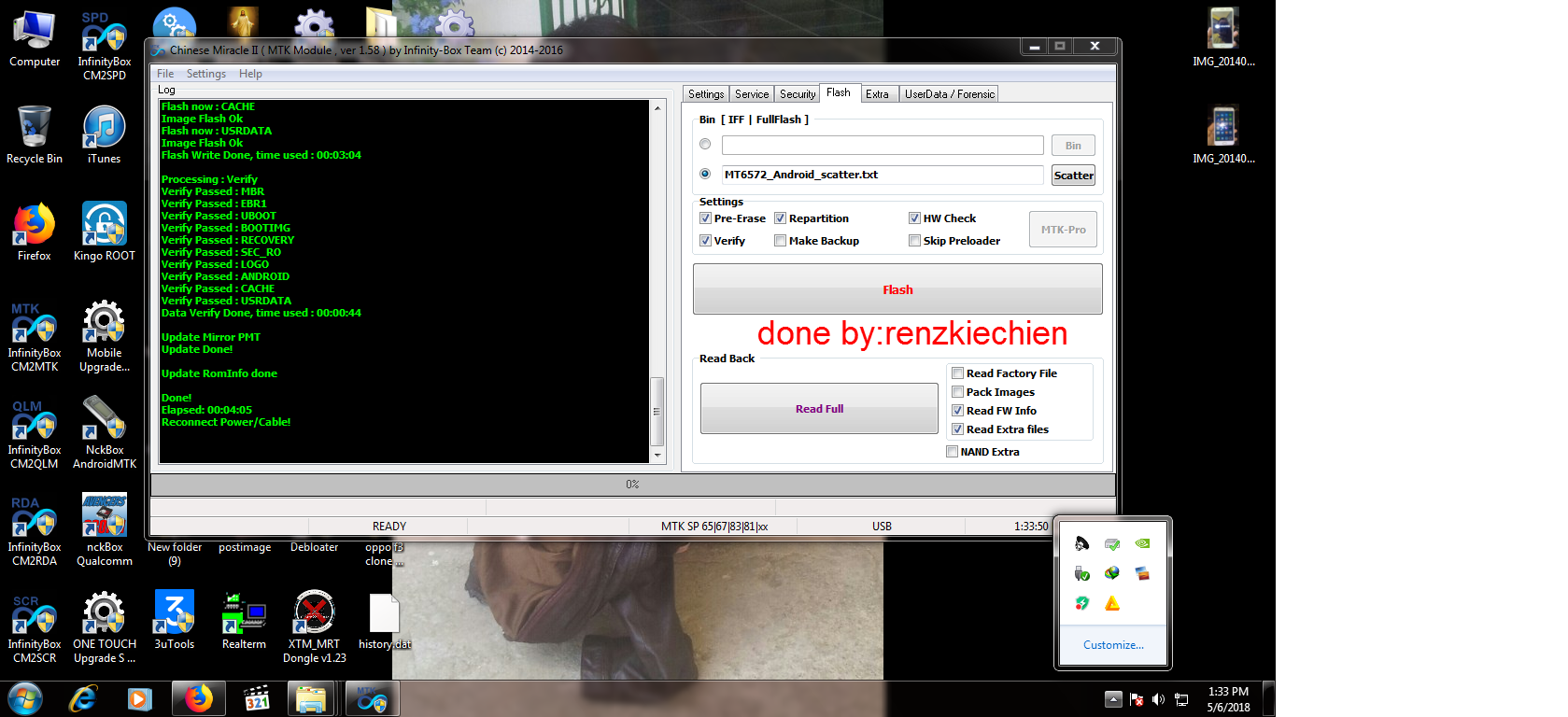This screenshot has width=1568, height=717.
Task: Uncheck the Pre-Erase checkbox
Action: tap(706, 218)
